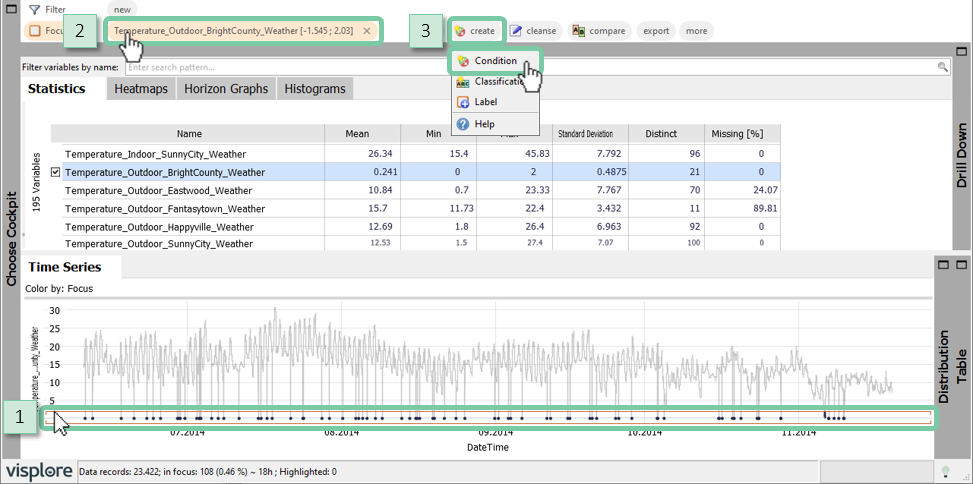The image size is (973, 484).
Task: Click the Label icon in create menu
Action: pos(463,102)
